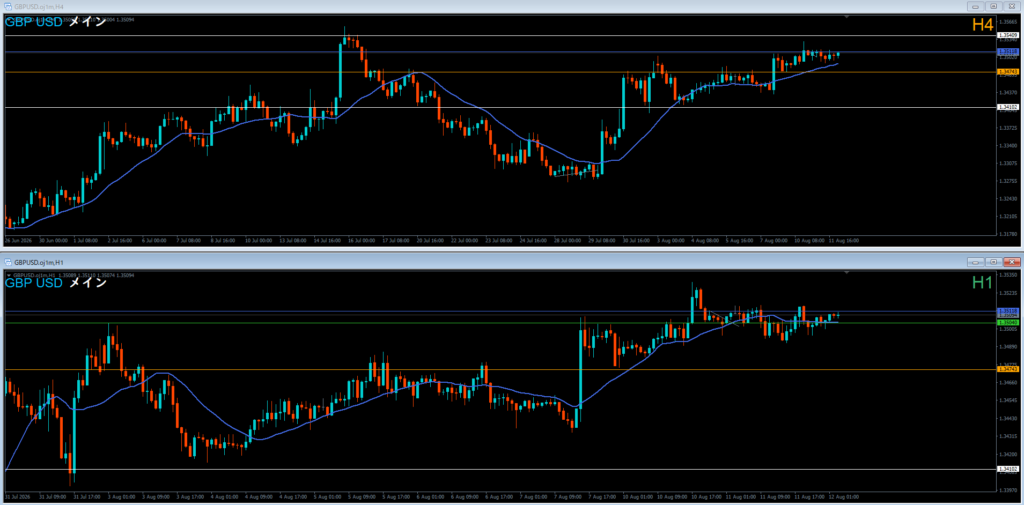Maximize the GBPUSD H1 chart window

[x=993, y=262]
